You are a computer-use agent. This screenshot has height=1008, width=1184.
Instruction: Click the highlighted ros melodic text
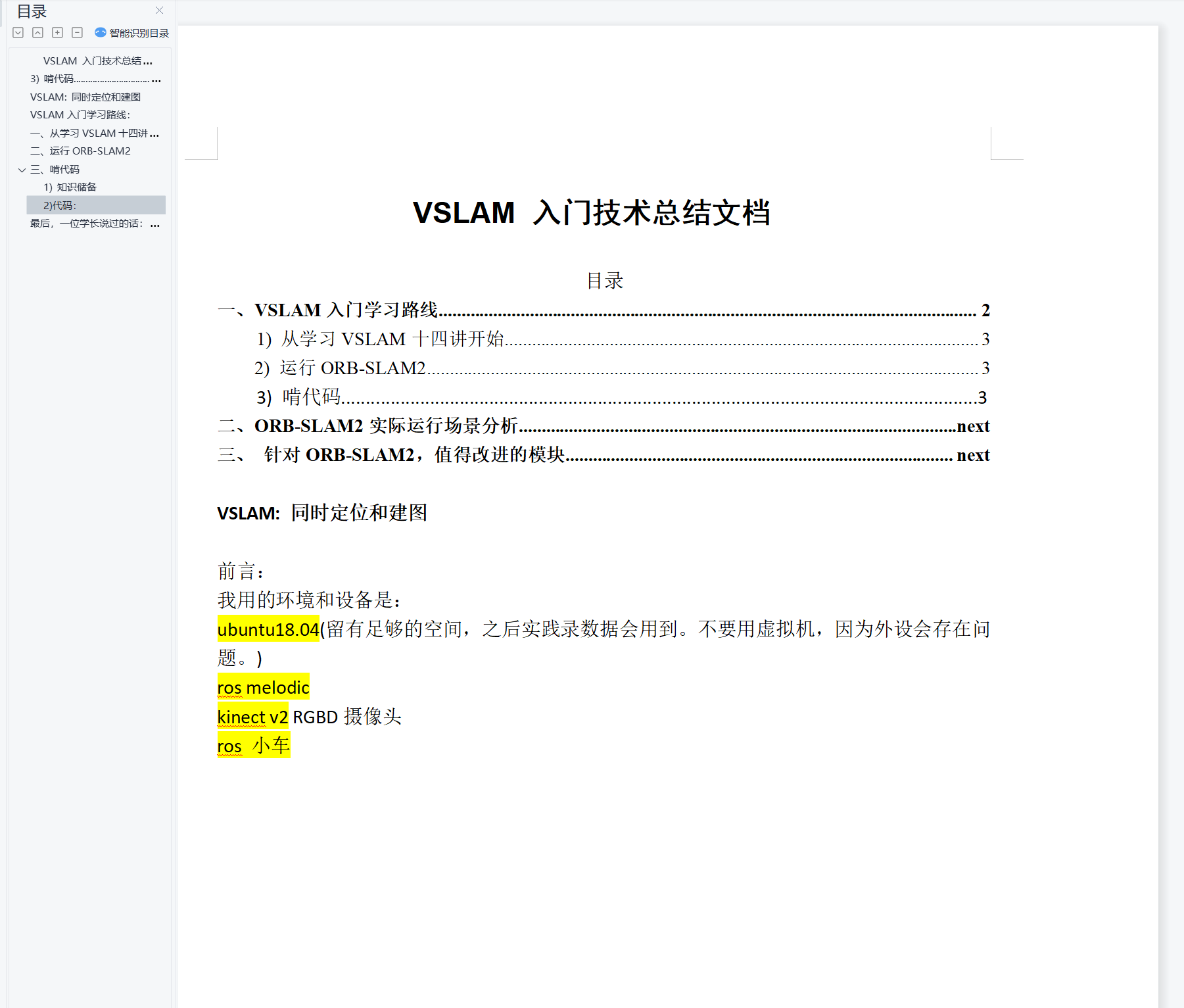(x=264, y=687)
